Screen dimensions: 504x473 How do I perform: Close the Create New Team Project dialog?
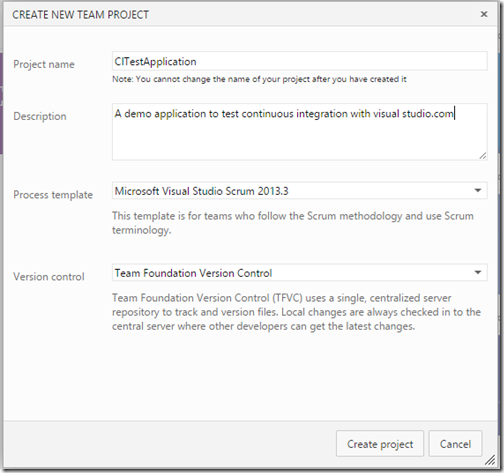pyautogui.click(x=484, y=14)
